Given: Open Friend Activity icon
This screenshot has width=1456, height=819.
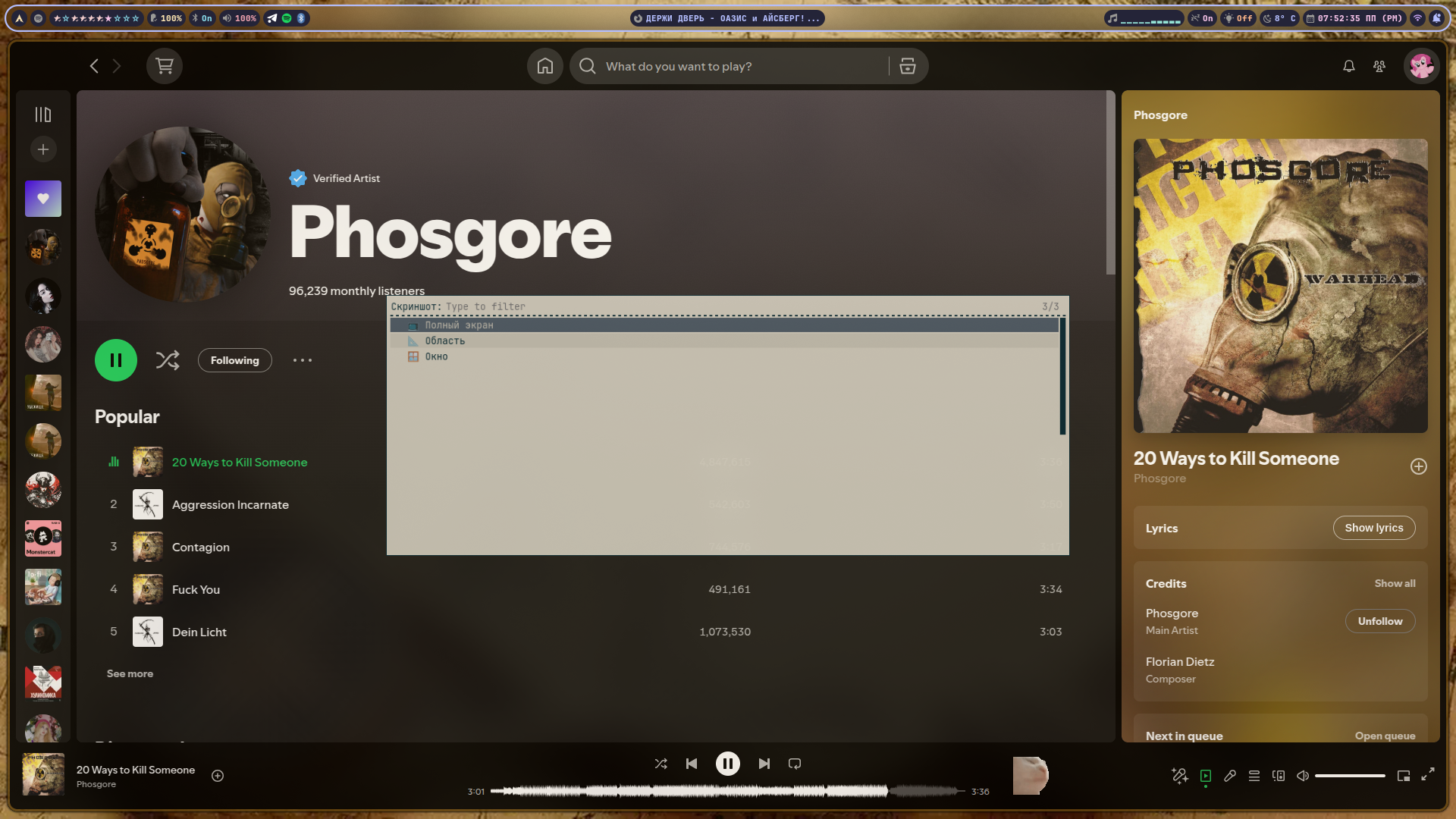Looking at the screenshot, I should (x=1379, y=66).
